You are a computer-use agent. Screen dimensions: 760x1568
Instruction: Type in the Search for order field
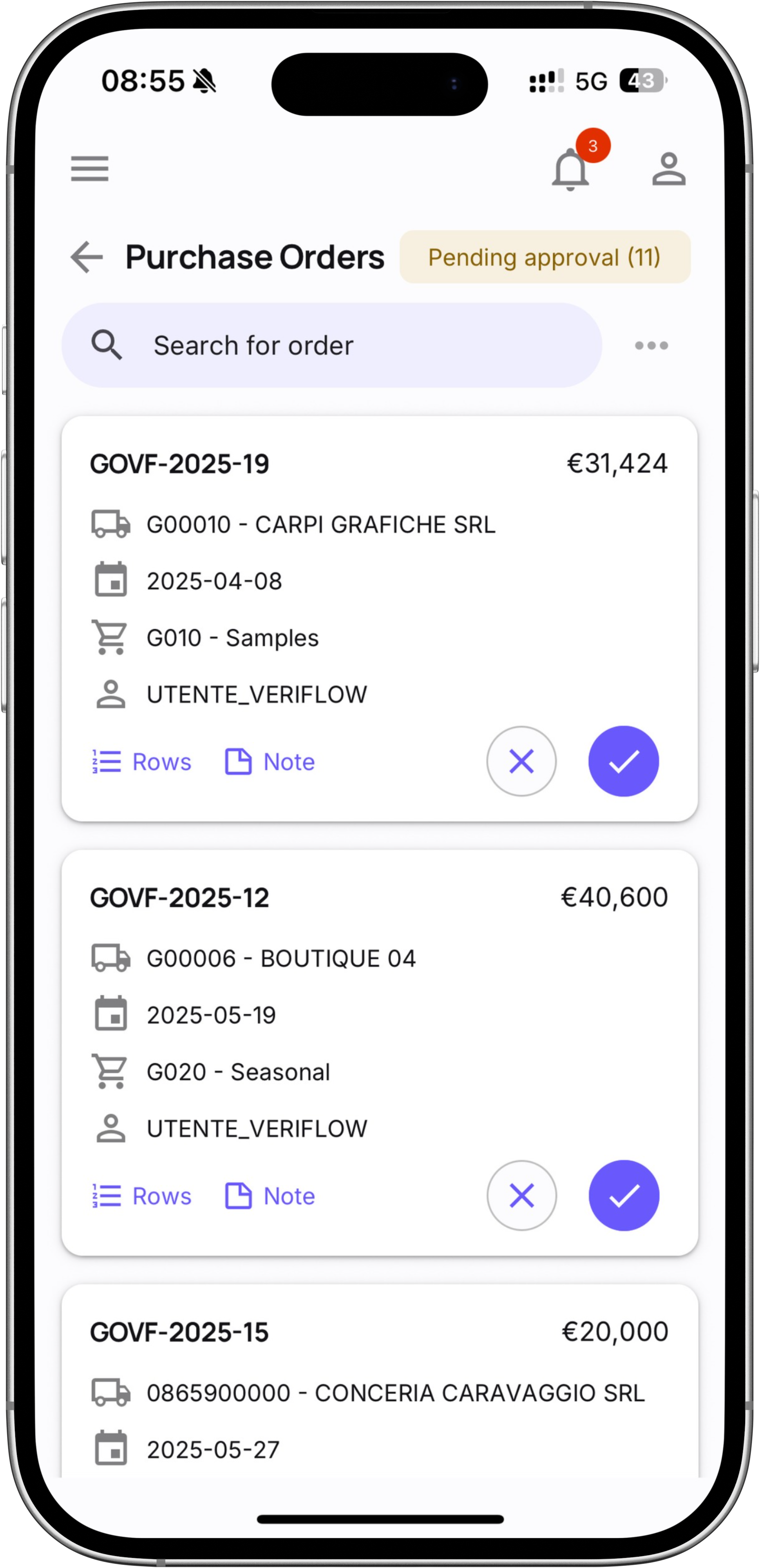[x=353, y=345]
